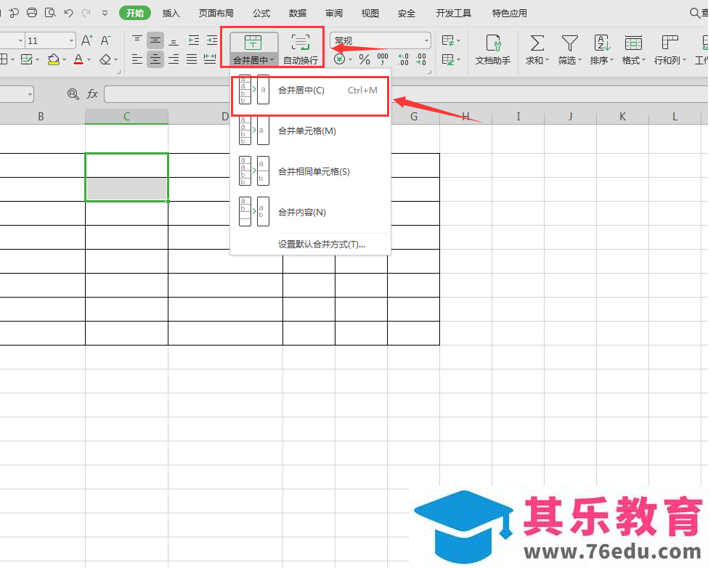Click the 合并居中 merge button
Image resolution: width=709 pixels, height=568 pixels.
(253, 49)
